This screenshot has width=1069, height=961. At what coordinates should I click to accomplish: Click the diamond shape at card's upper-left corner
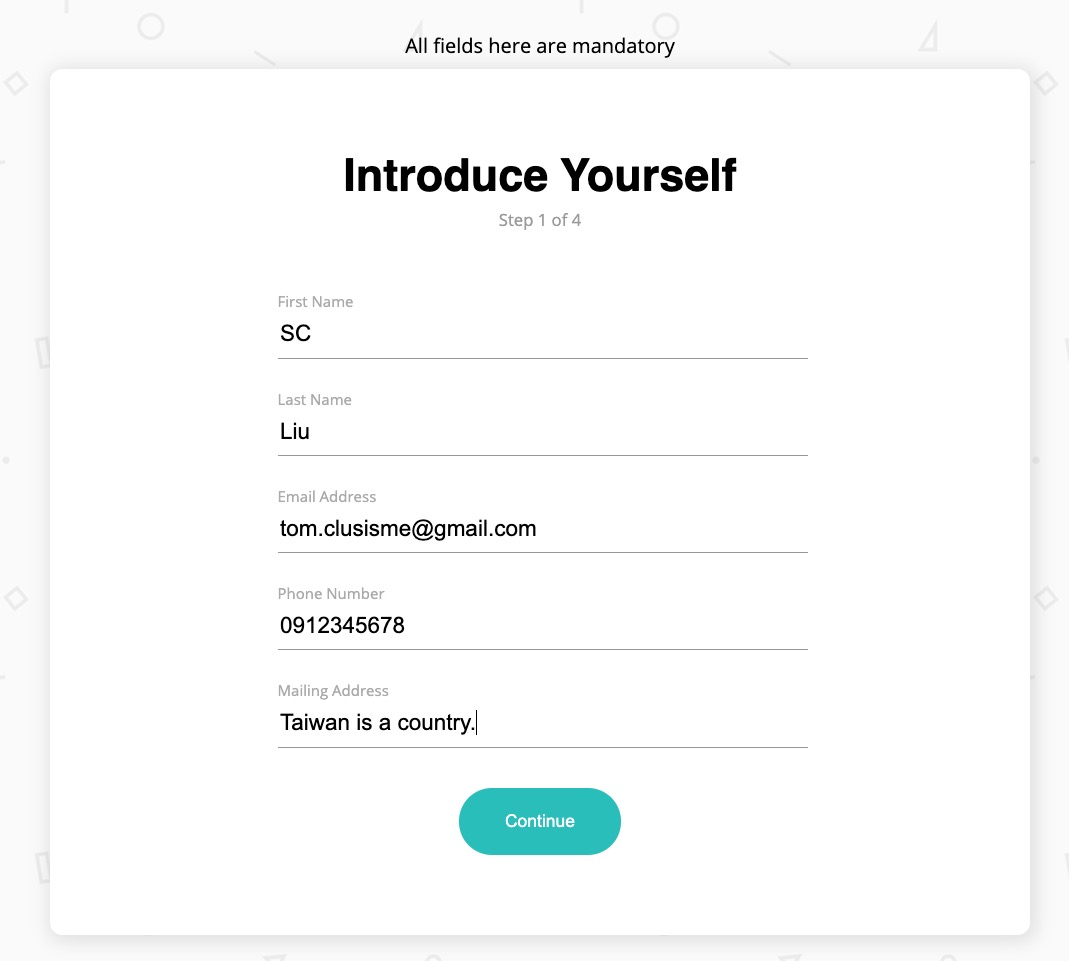(x=16, y=83)
